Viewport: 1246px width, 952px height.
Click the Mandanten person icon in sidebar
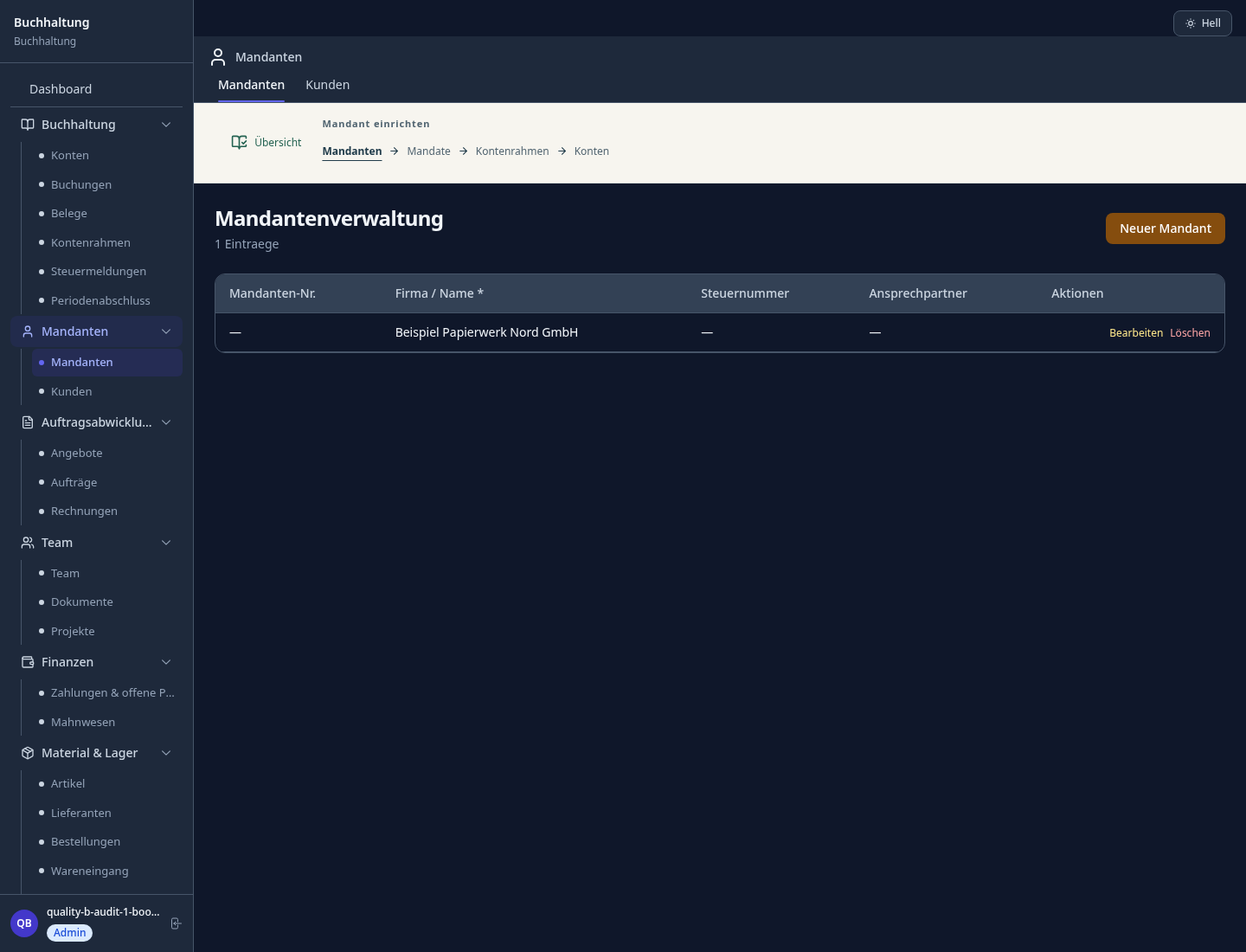tap(28, 331)
